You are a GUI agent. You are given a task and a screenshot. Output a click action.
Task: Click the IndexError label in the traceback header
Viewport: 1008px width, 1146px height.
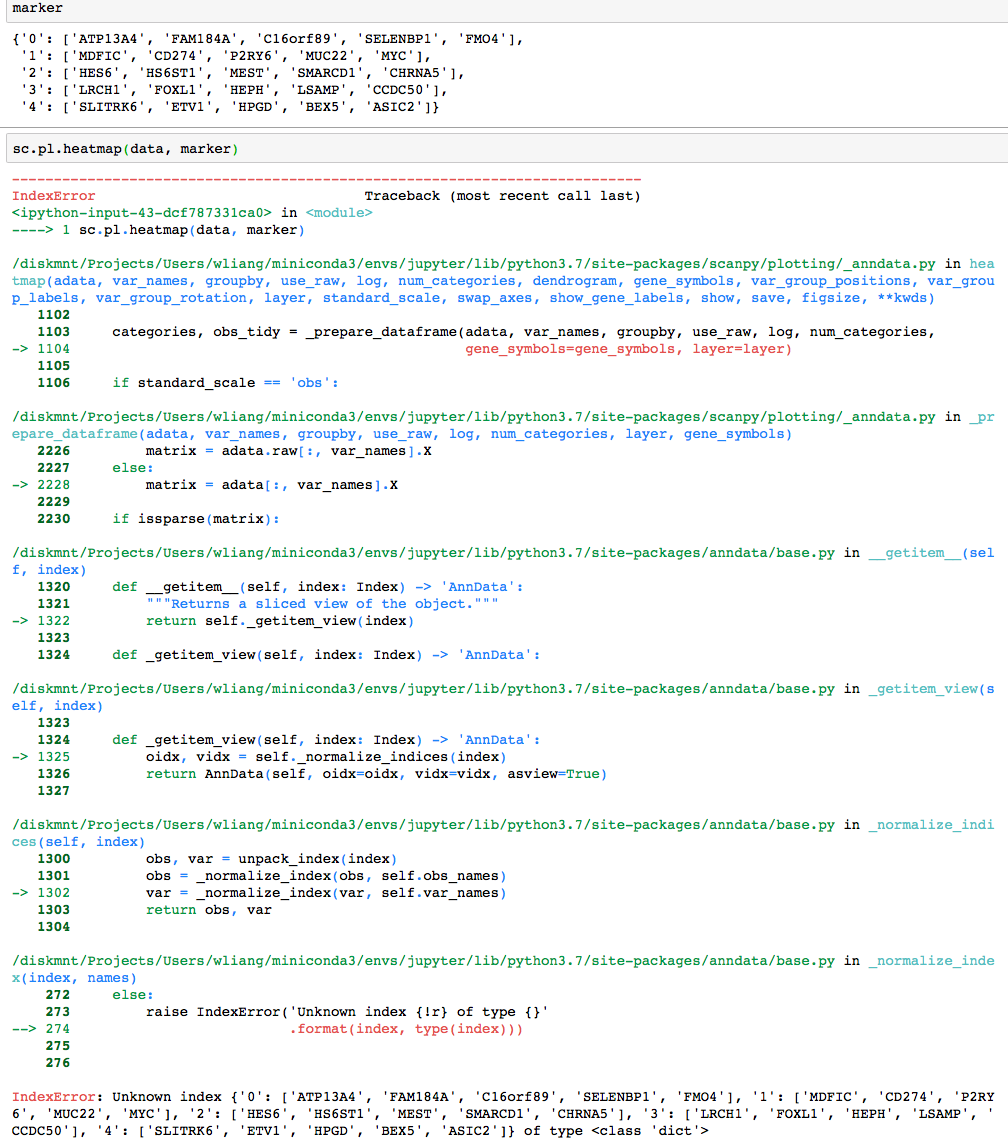(x=42, y=196)
